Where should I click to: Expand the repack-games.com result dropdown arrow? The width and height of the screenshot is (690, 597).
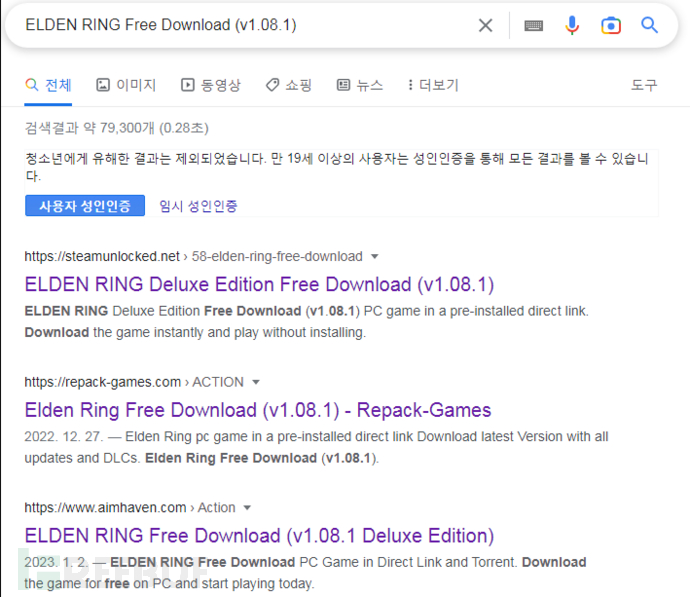[x=256, y=382]
